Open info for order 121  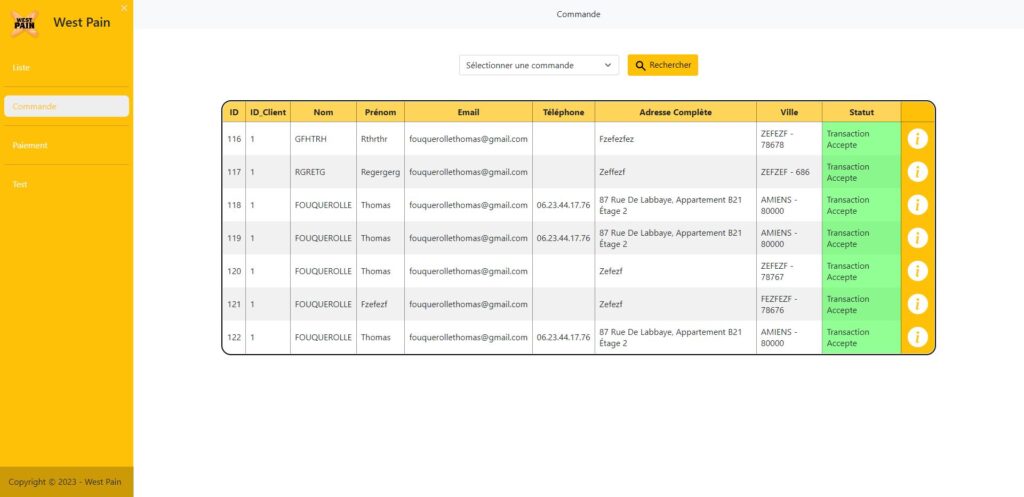917,304
